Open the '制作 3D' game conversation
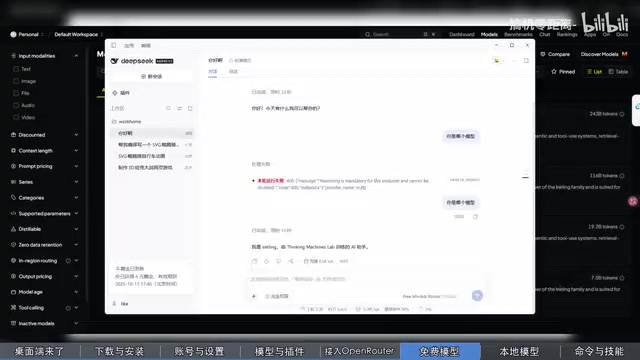This screenshot has width=640, height=360. (x=151, y=167)
